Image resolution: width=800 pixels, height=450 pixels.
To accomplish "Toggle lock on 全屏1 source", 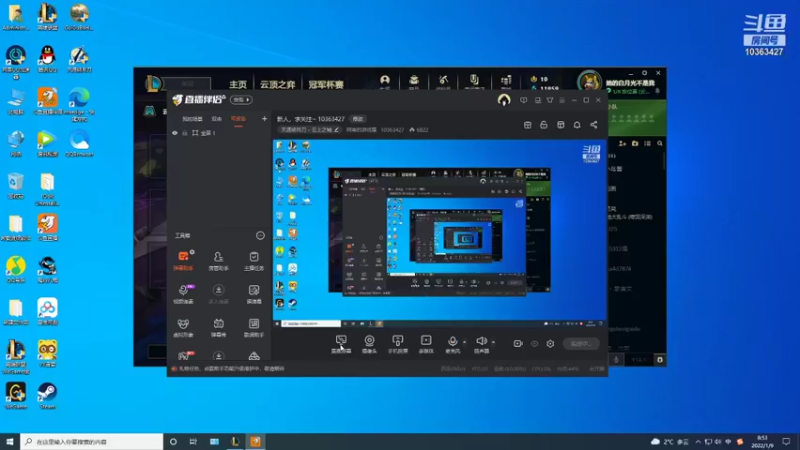I will (185, 133).
